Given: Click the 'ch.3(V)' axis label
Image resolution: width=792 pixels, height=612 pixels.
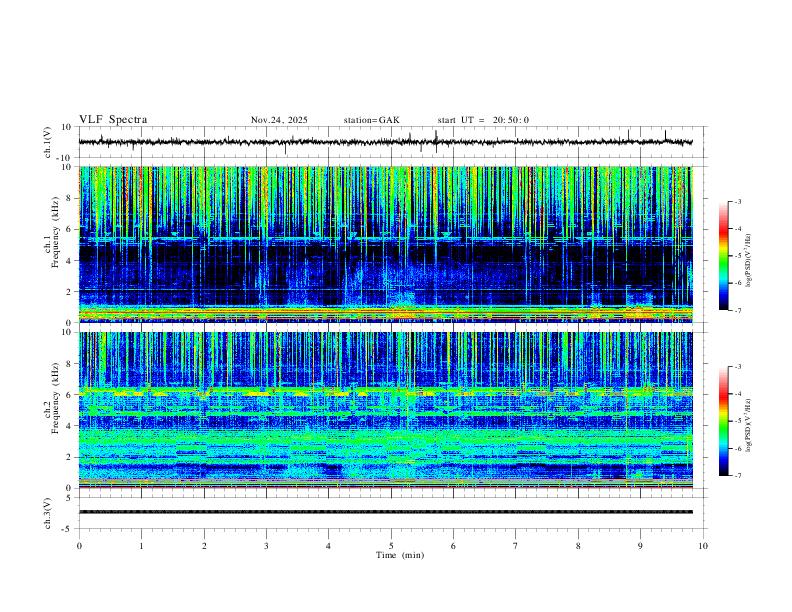Looking at the screenshot, I should click(48, 513).
